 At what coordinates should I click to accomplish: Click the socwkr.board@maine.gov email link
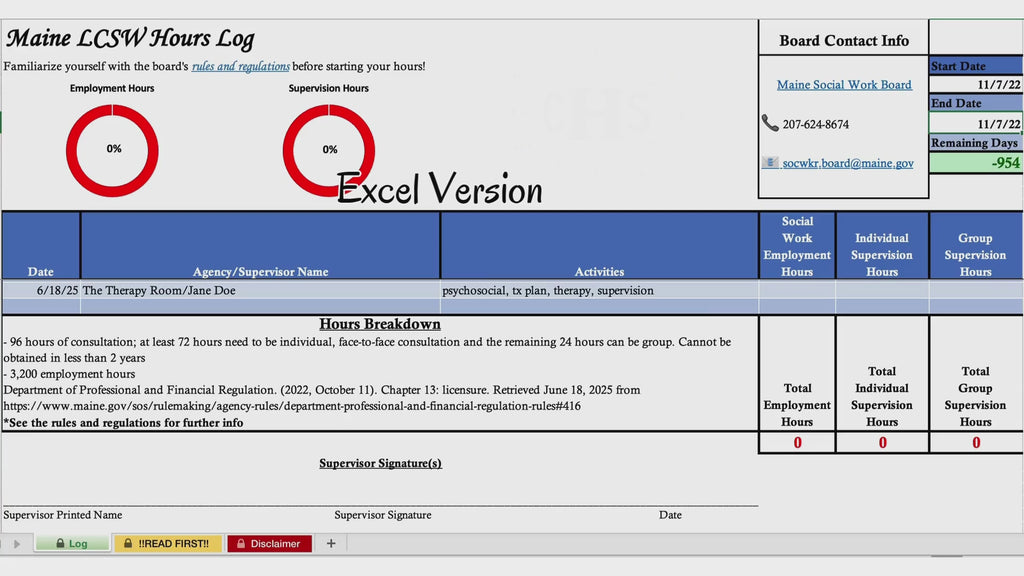click(848, 163)
